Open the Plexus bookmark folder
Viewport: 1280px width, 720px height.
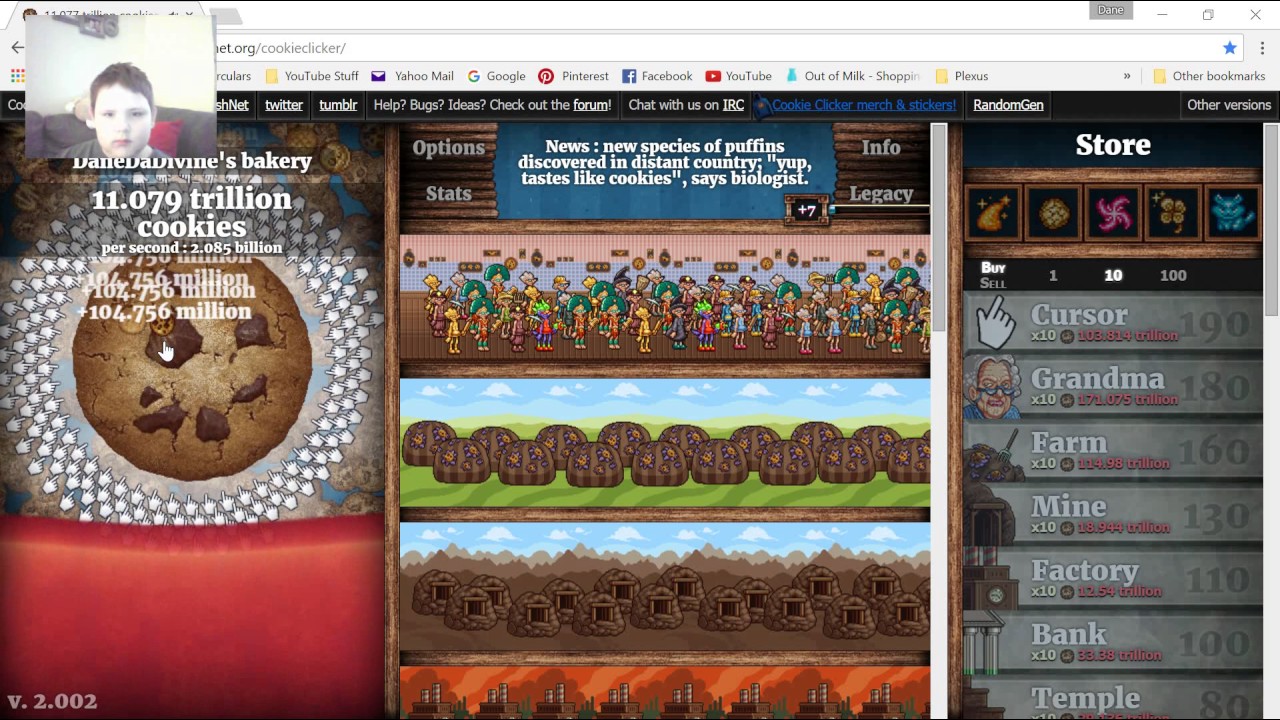pyautogui.click(x=961, y=76)
